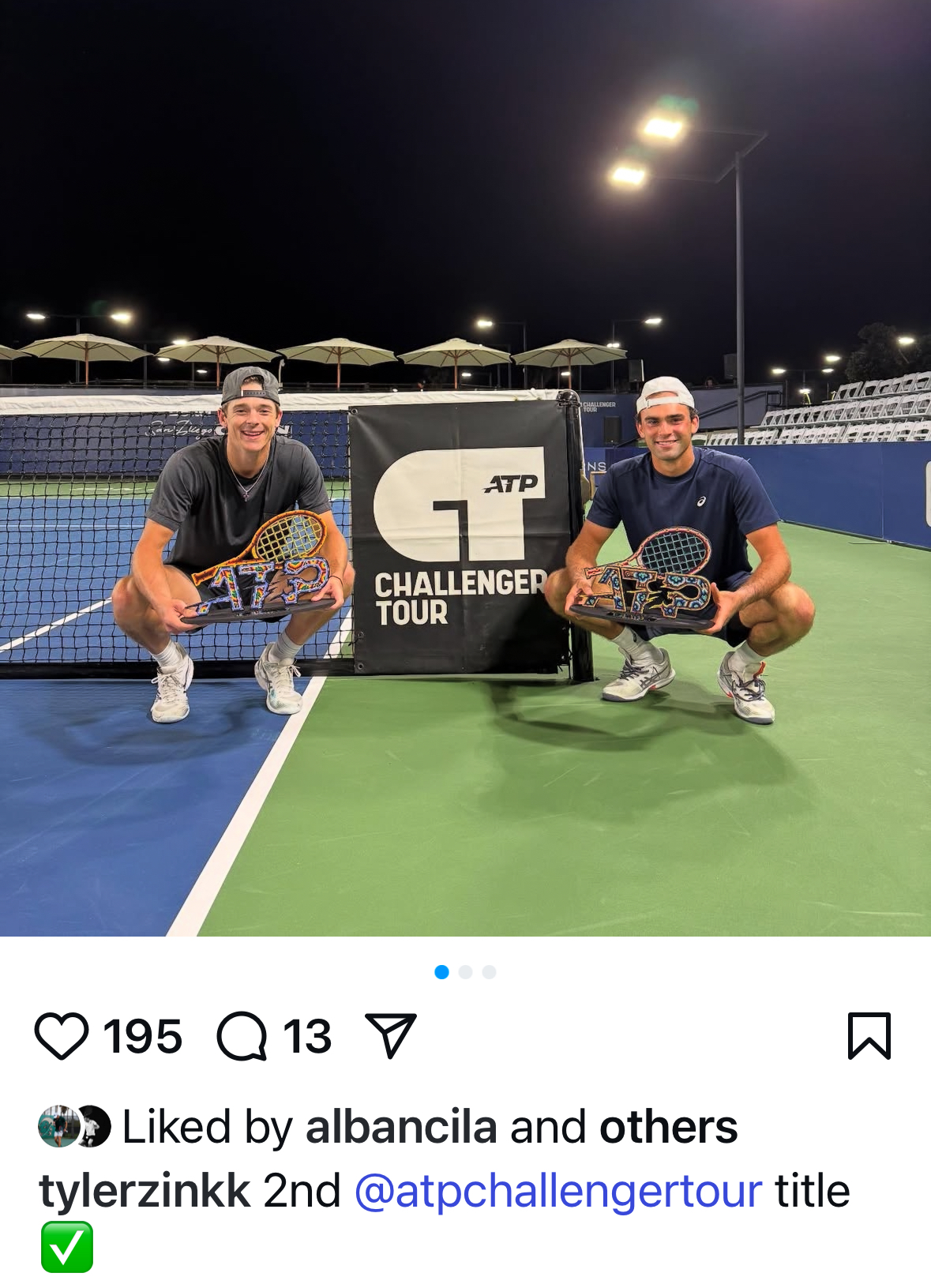Tap second liker avatar thumbnail
The width and height of the screenshot is (931, 1288).
coord(94,1126)
